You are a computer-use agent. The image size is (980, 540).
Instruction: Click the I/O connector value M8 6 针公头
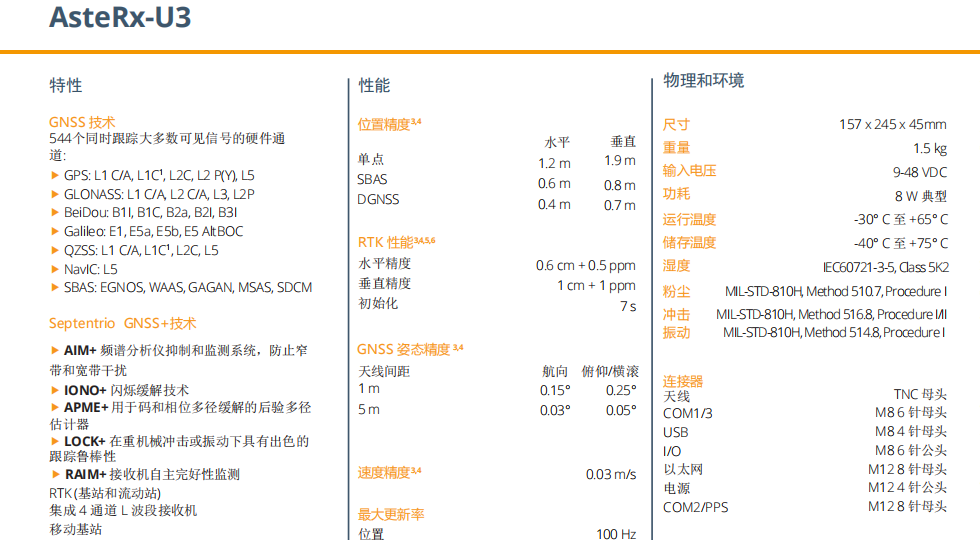[911, 450]
